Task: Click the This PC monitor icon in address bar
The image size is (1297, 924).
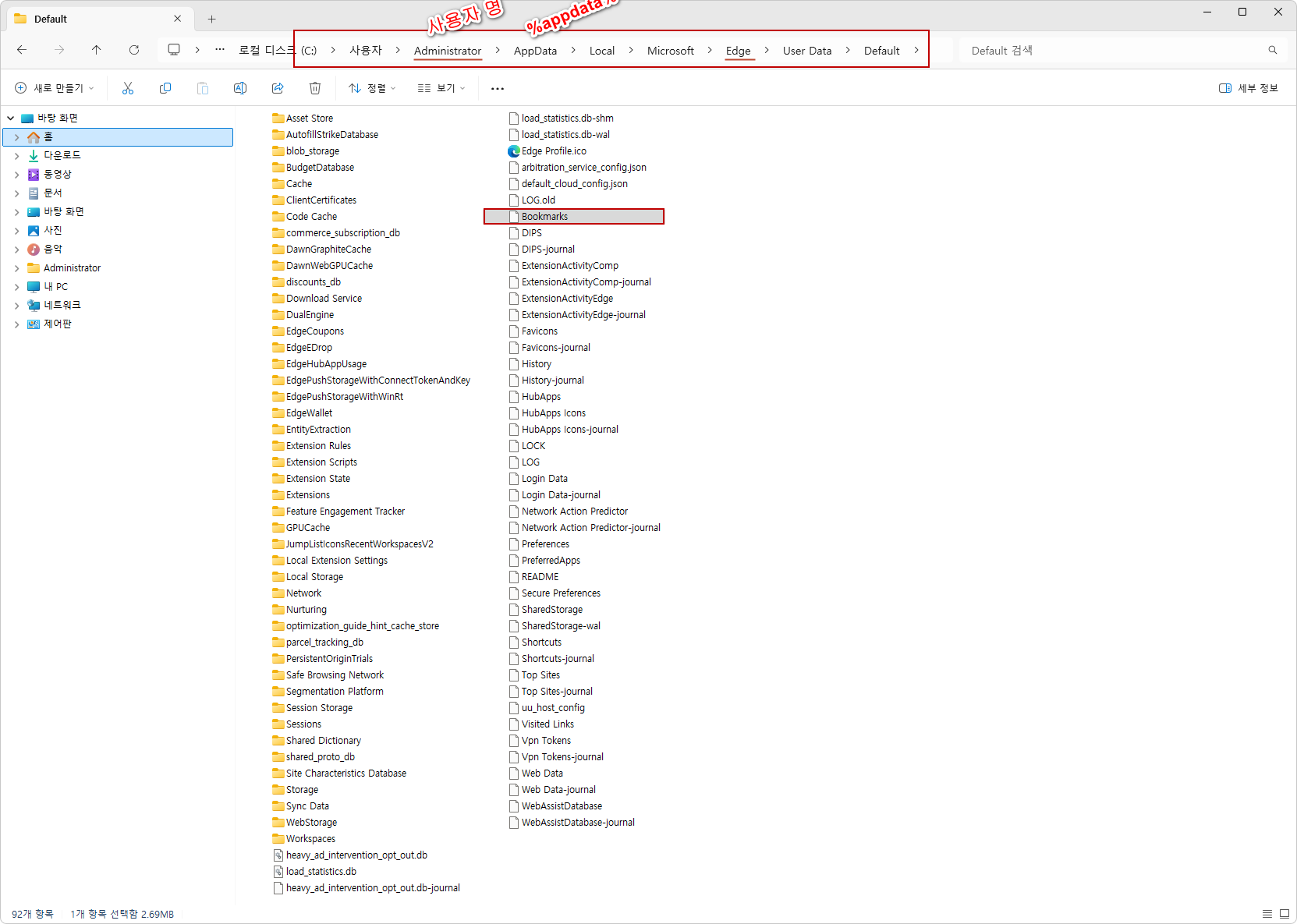Action: [174, 50]
